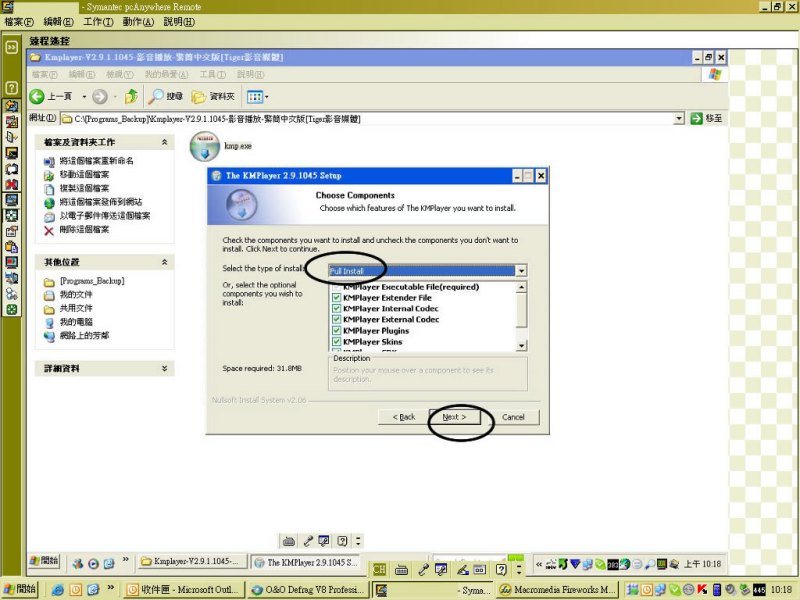Click the hand pointing at window icon in sidebar
The height and width of the screenshot is (600, 800).
pyautogui.click(x=11, y=231)
